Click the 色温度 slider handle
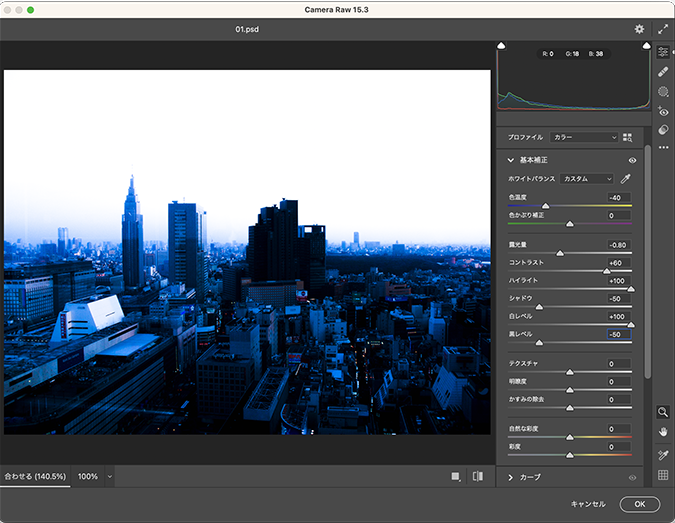 pyautogui.click(x=545, y=206)
